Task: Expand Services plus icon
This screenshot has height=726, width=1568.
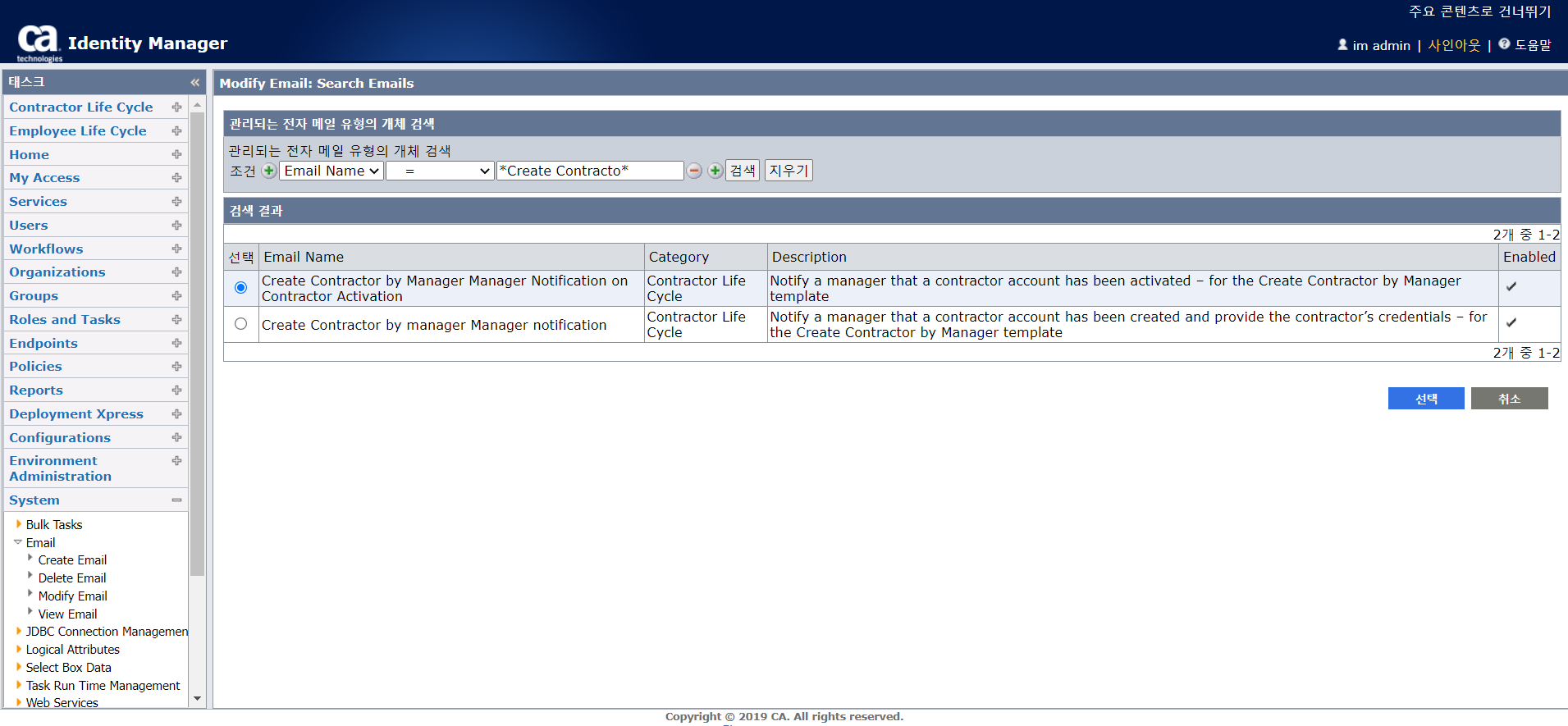Action: pos(176,202)
